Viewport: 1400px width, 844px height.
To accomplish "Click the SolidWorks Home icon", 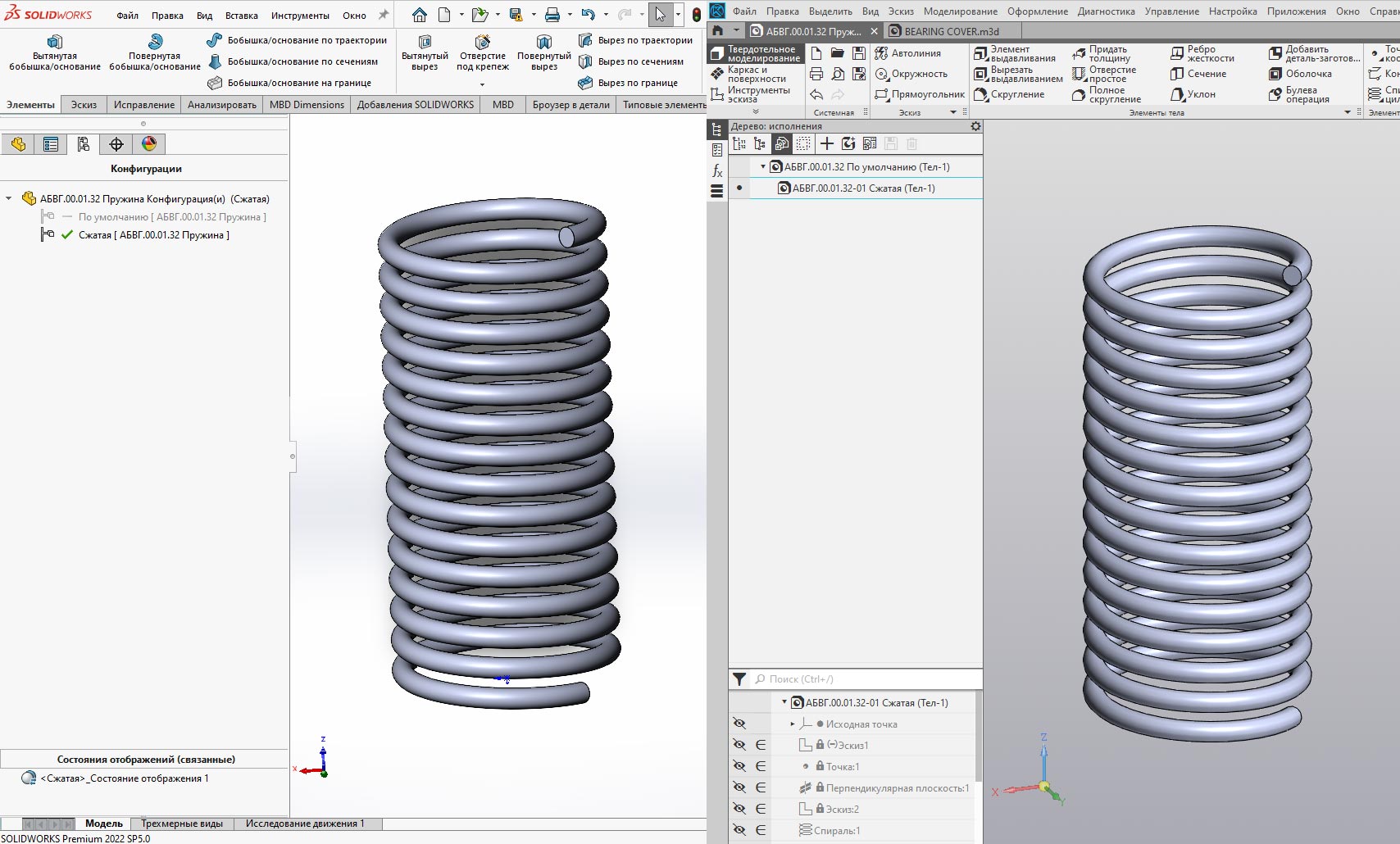I will (419, 15).
